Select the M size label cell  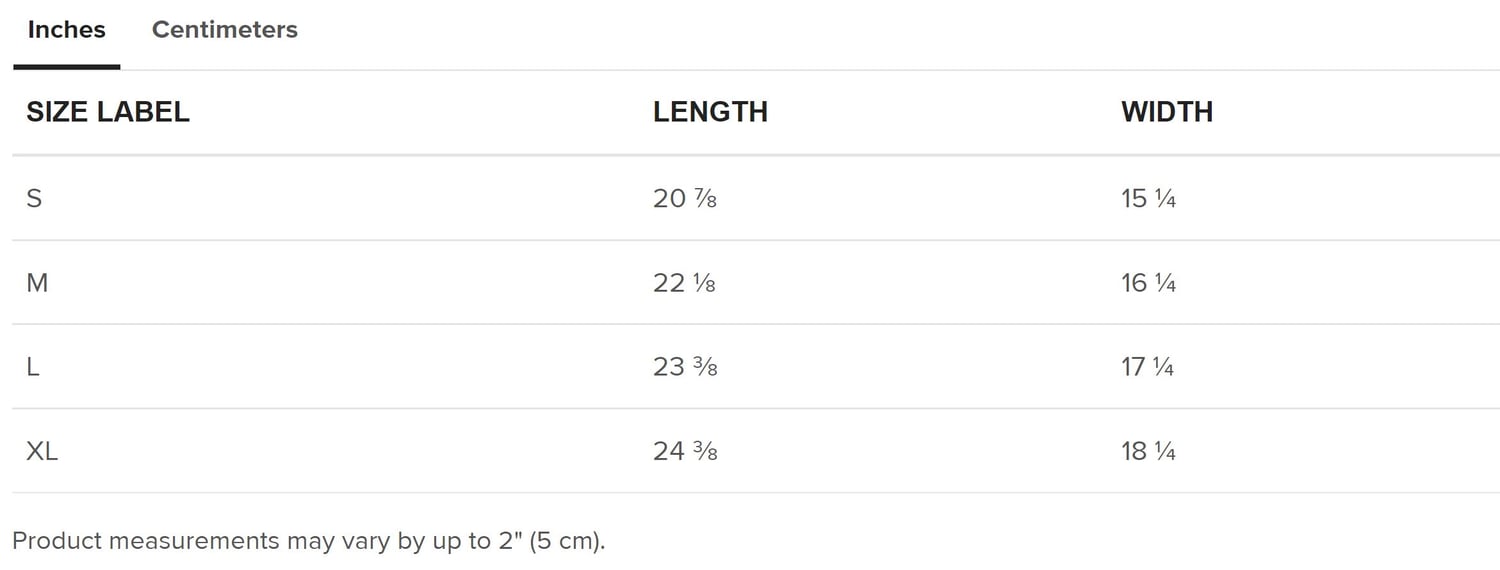(x=37, y=283)
